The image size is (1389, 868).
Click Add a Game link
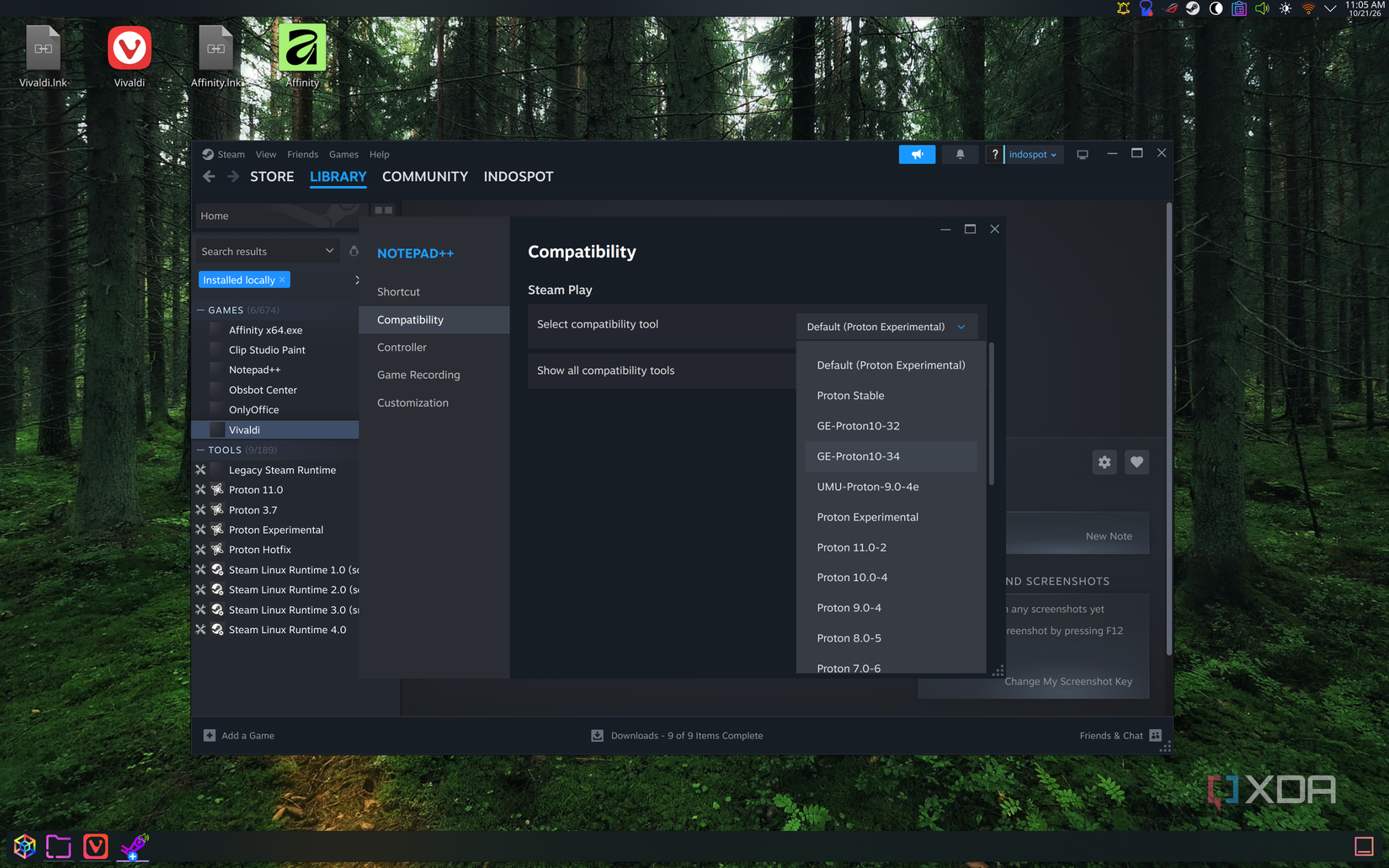tap(247, 735)
